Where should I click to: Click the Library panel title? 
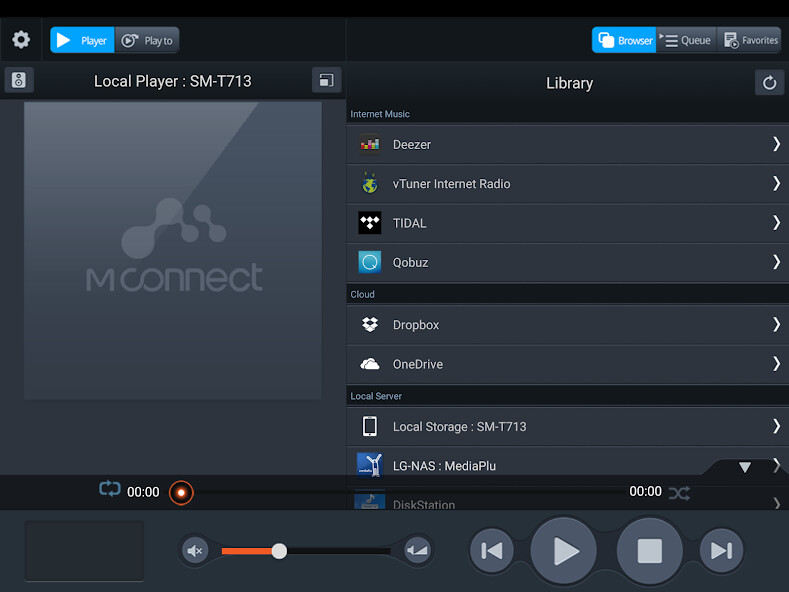(x=570, y=83)
